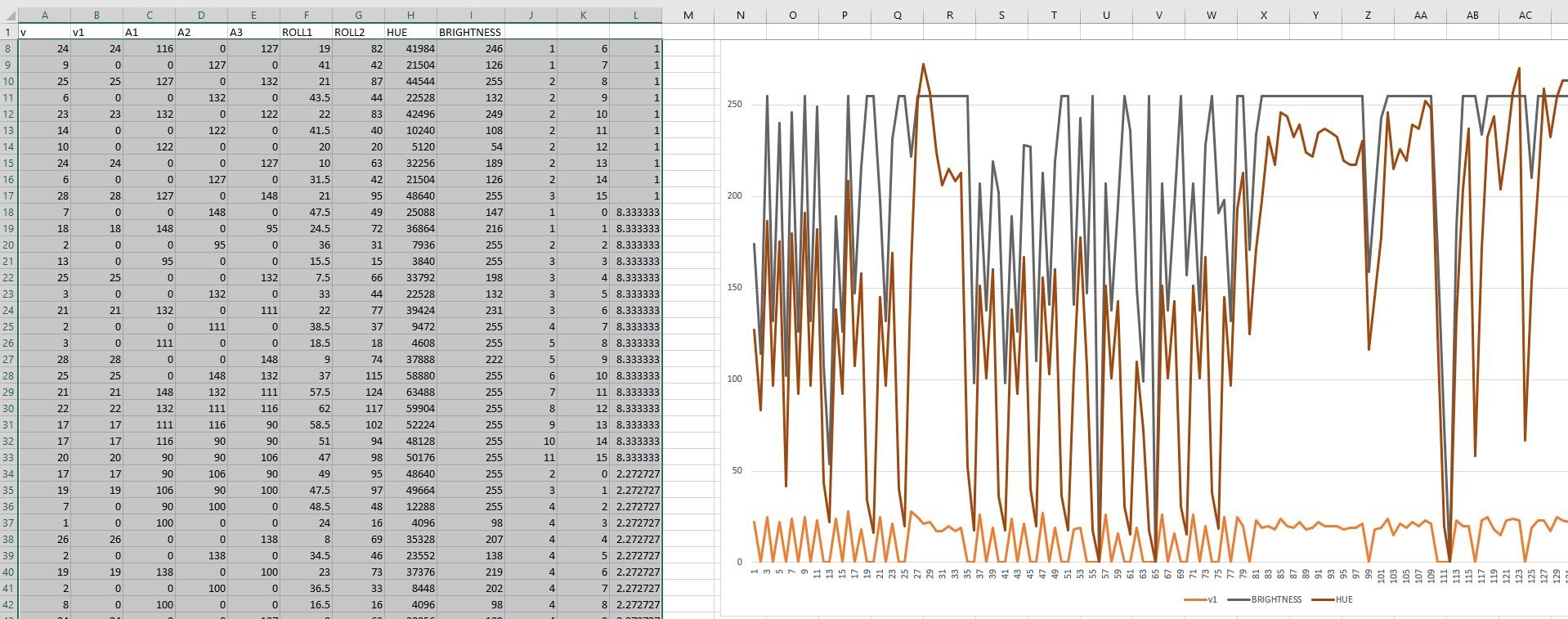Click the HUE value 42496
The width and height of the screenshot is (1568, 619).
(410, 114)
